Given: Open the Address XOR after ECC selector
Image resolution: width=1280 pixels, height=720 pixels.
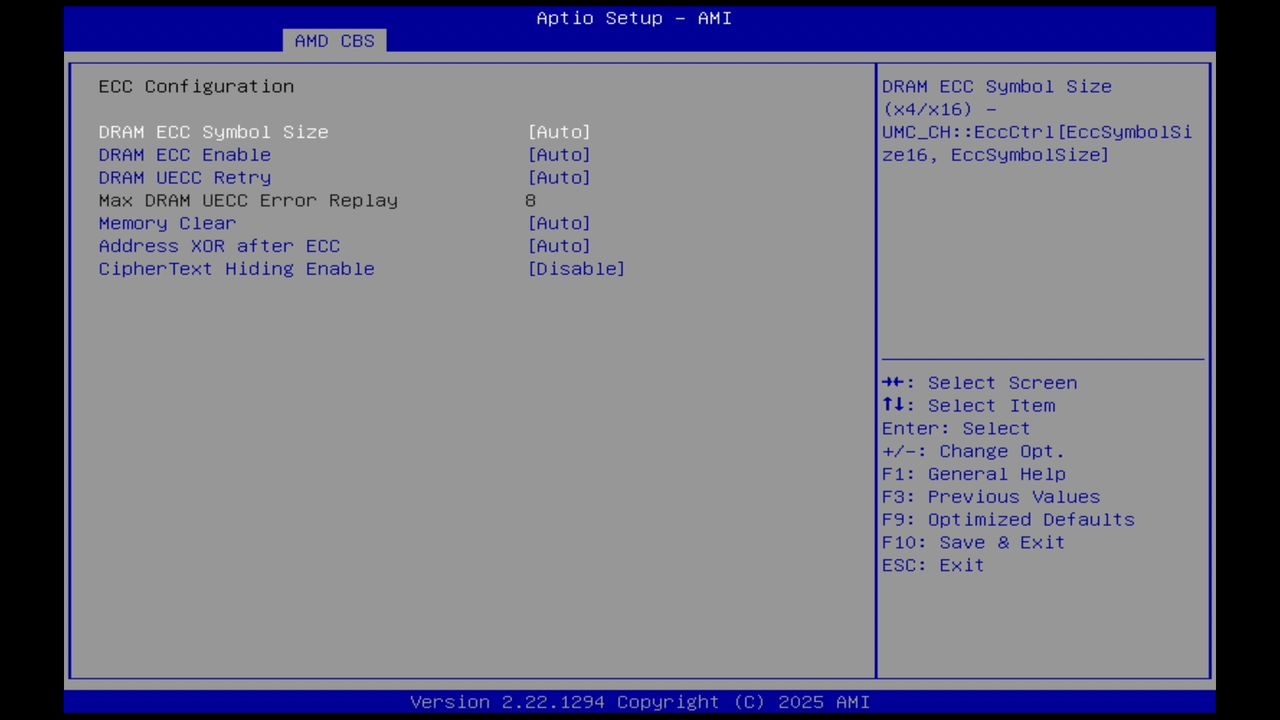Looking at the screenshot, I should [558, 245].
